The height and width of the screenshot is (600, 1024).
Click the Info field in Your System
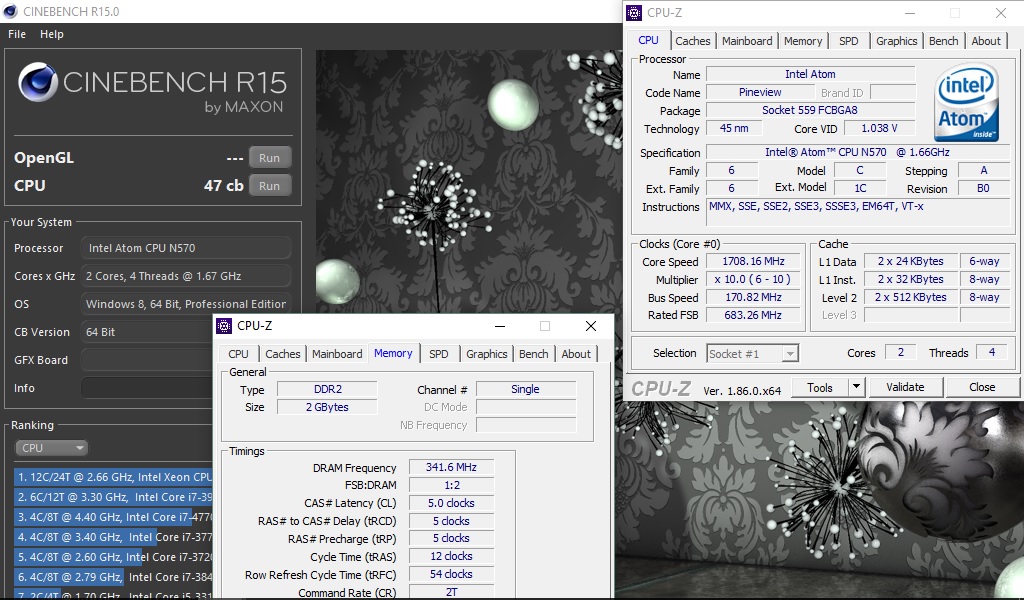[x=146, y=388]
